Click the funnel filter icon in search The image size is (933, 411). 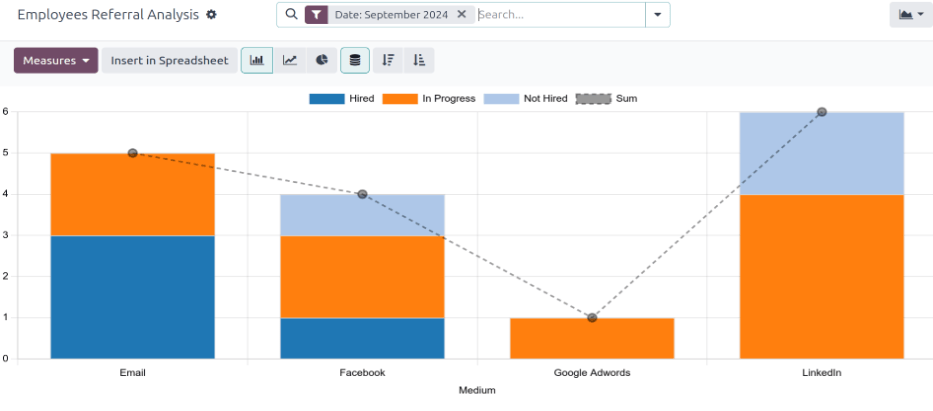[316, 15]
